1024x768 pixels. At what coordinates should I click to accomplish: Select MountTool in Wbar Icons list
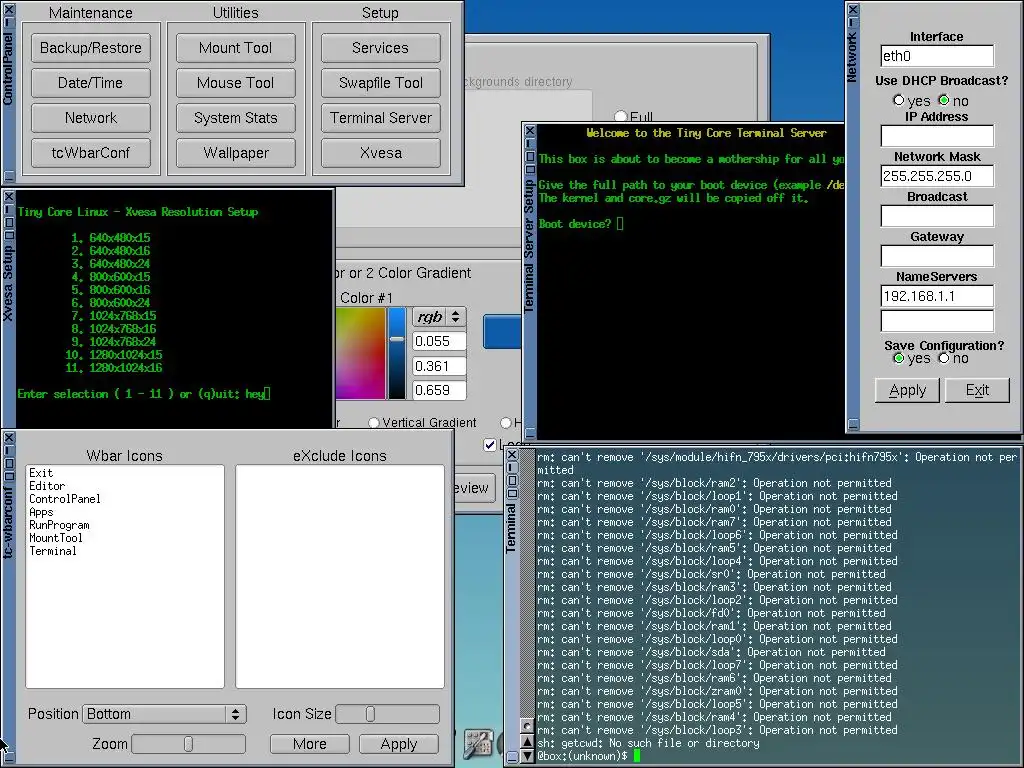pyautogui.click(x=56, y=538)
